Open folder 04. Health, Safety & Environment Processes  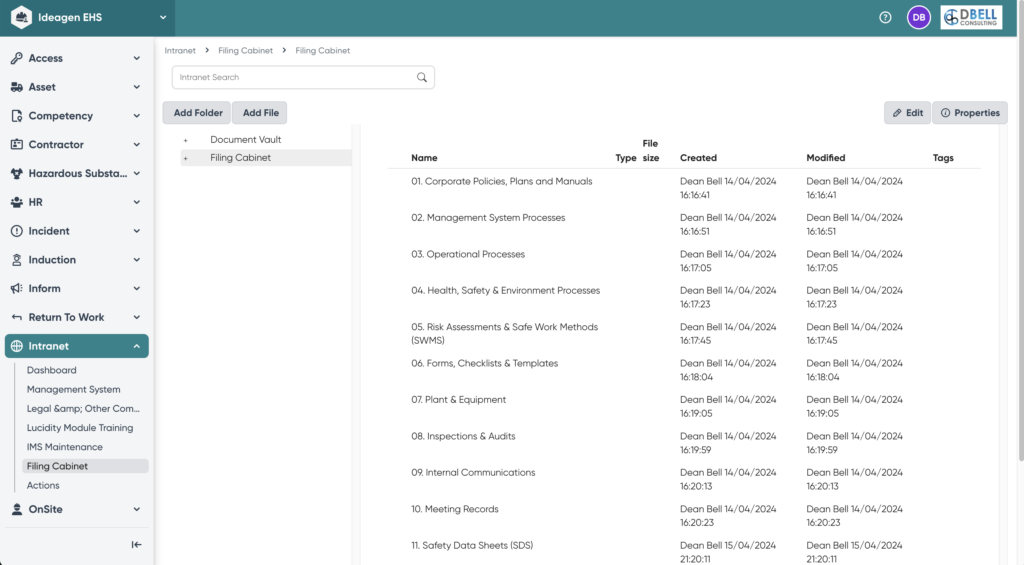pyautogui.click(x=505, y=291)
